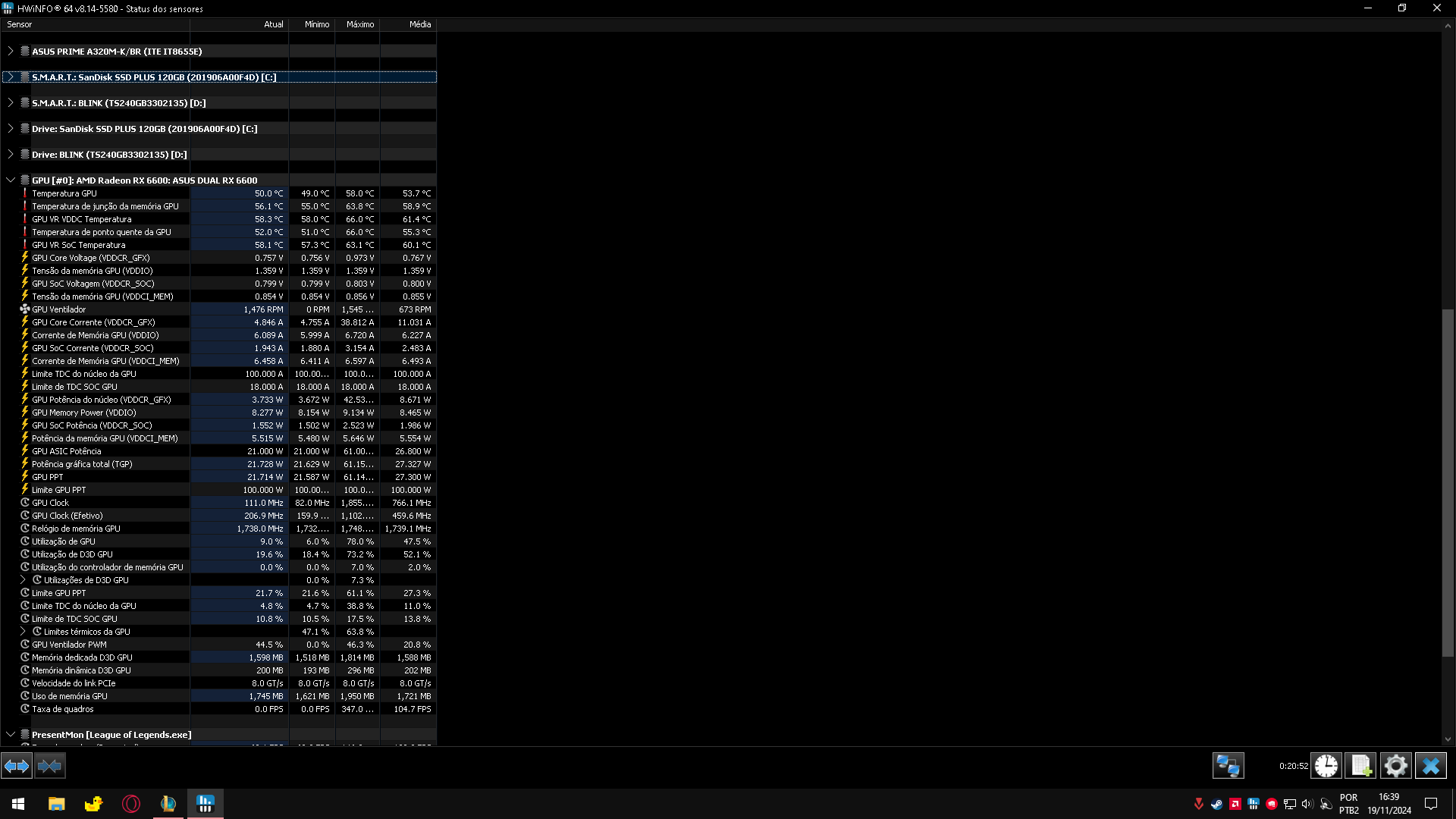Viewport: 1456px width, 819px height.
Task: Expand S.M.A.R.T. SanDisk SSD PLUS group
Action: tap(11, 77)
